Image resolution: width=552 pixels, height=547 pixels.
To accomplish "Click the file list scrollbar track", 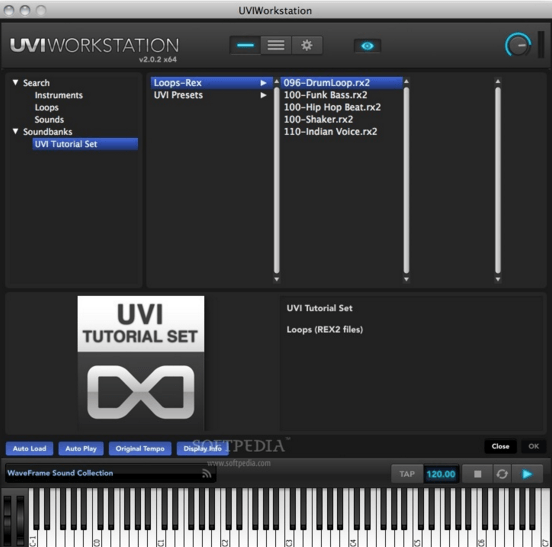I will point(406,180).
